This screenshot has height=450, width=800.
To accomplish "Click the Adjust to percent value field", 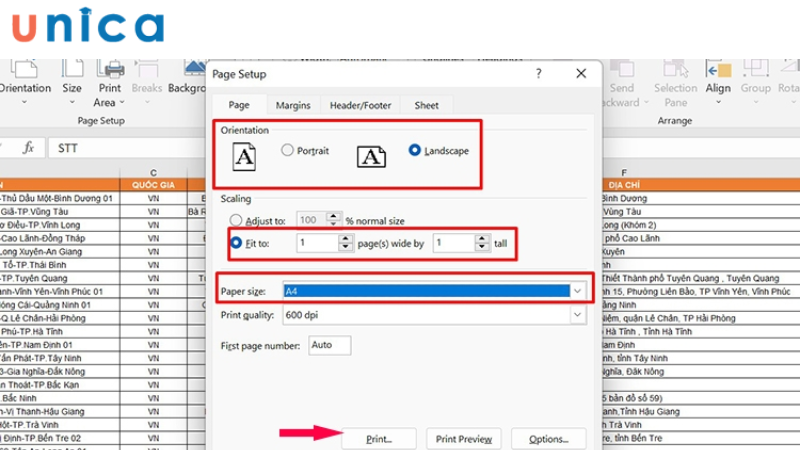I will [x=312, y=220].
